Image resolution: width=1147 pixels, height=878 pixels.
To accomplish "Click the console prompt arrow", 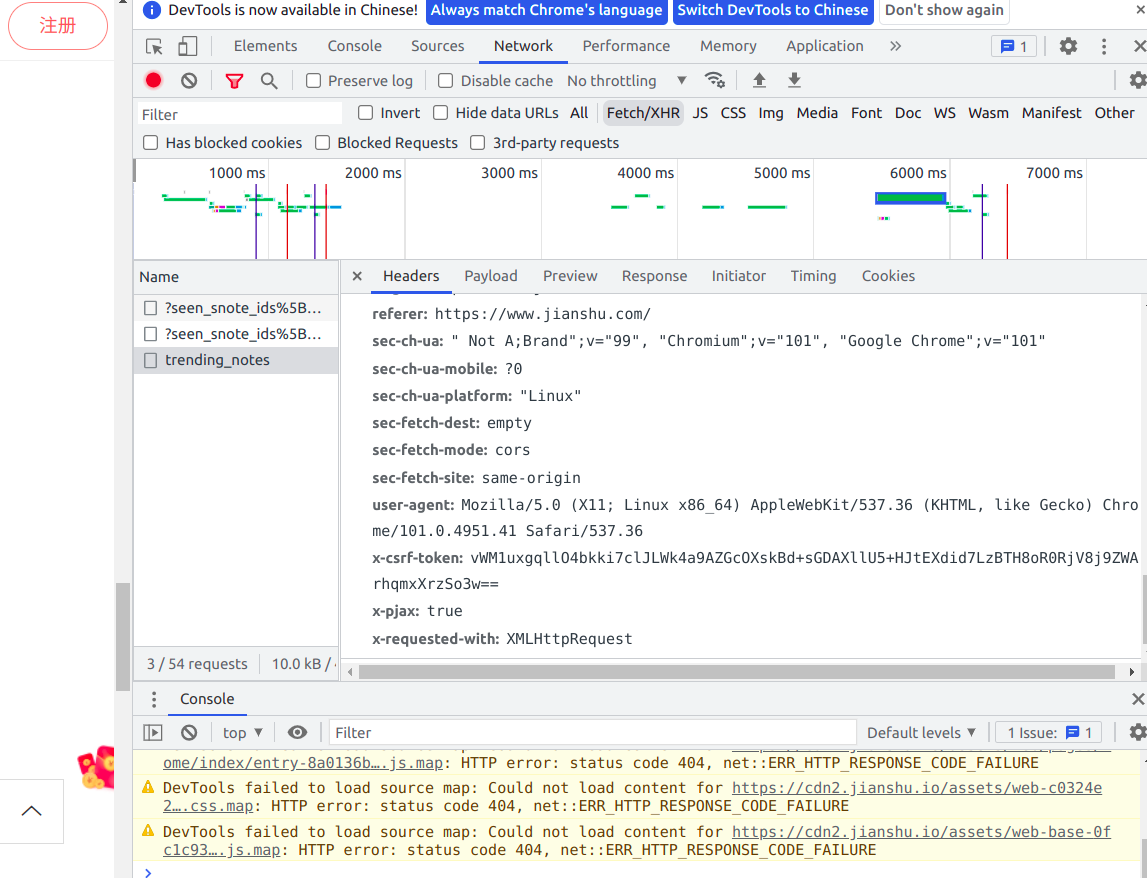I will tap(148, 871).
